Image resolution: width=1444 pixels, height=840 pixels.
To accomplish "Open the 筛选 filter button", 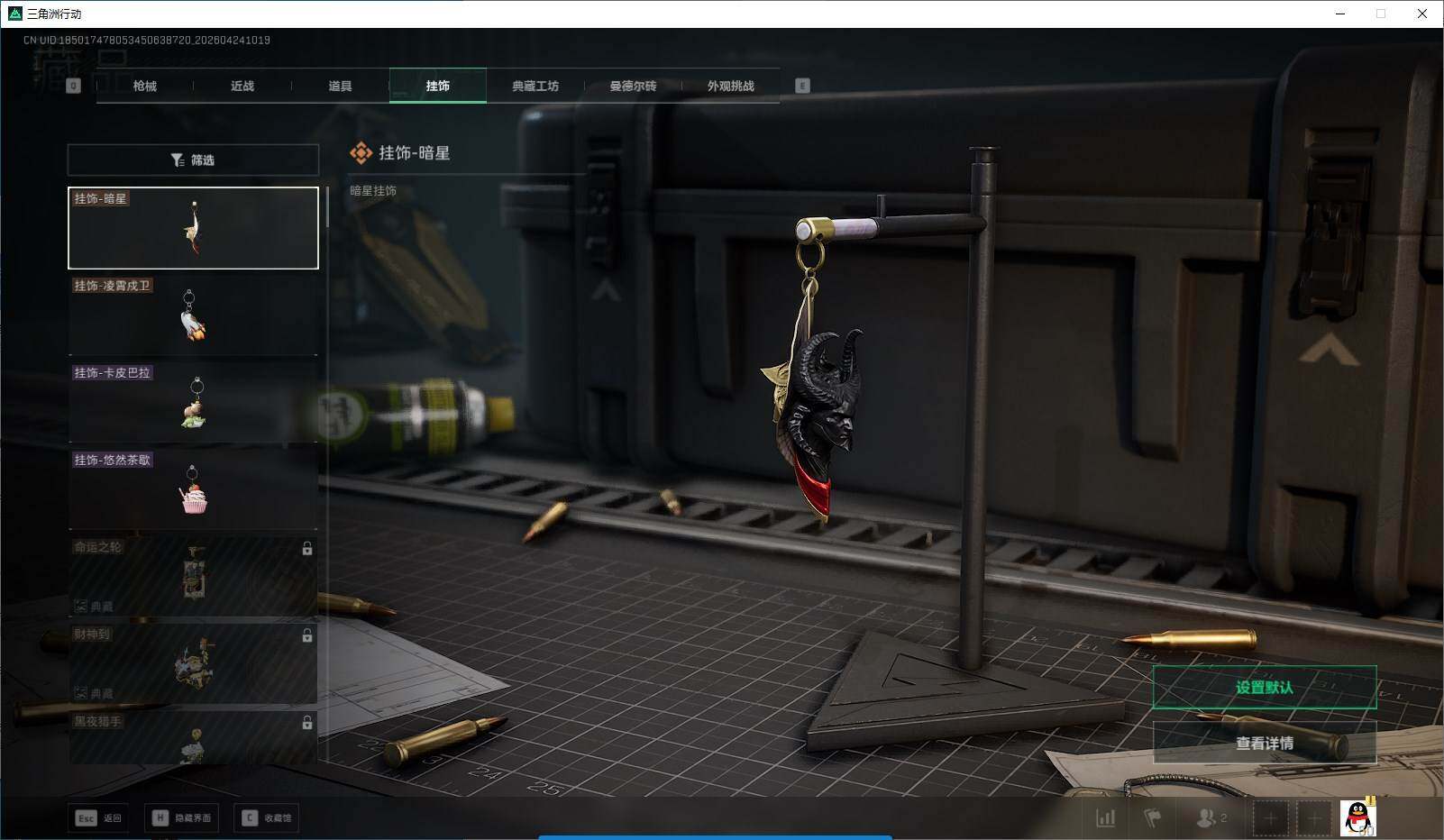I will click(193, 160).
